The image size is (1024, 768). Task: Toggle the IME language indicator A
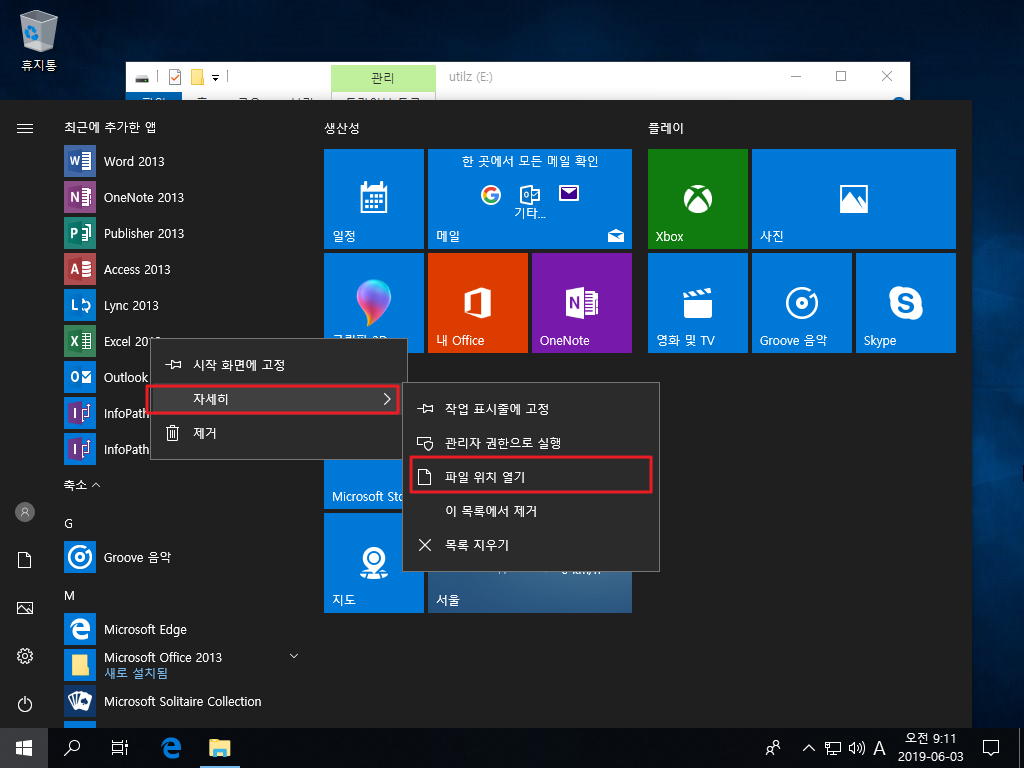tap(880, 748)
